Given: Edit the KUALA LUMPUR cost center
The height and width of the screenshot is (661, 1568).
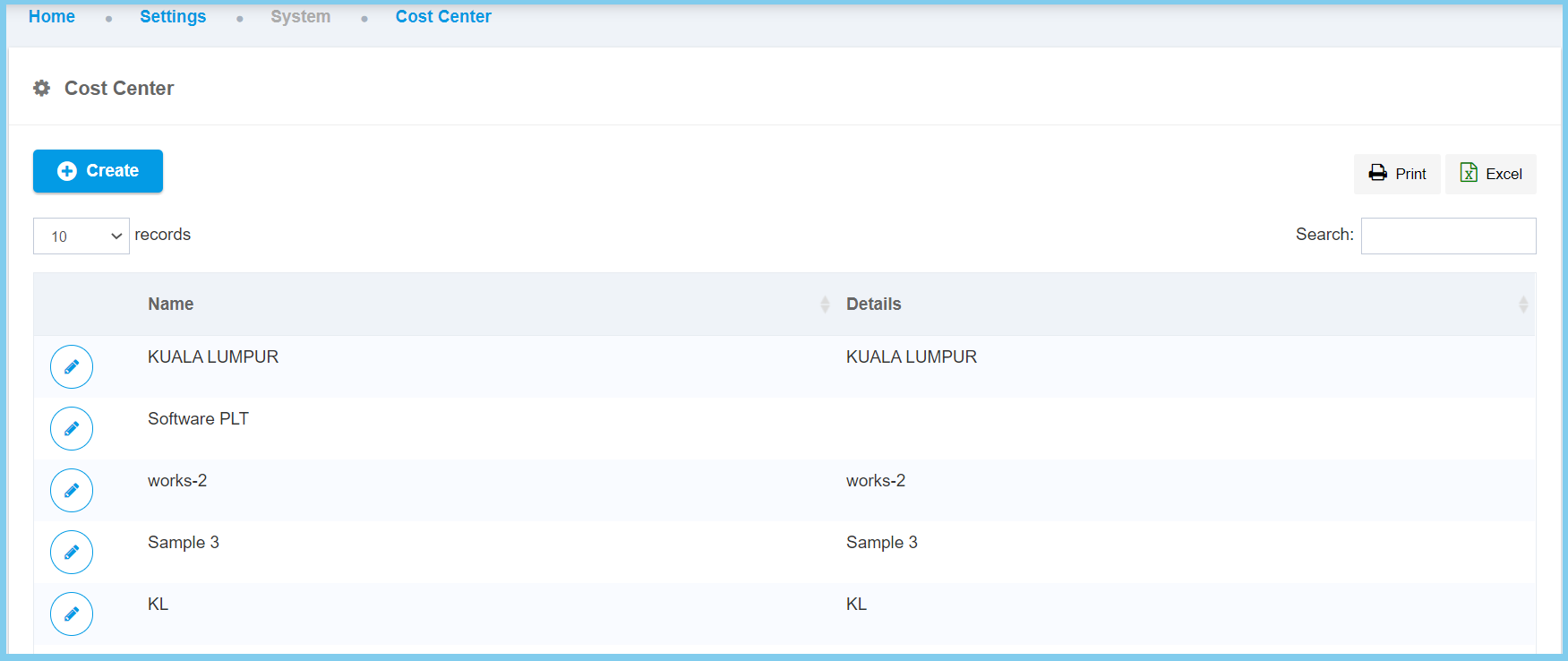Looking at the screenshot, I should tap(72, 366).
